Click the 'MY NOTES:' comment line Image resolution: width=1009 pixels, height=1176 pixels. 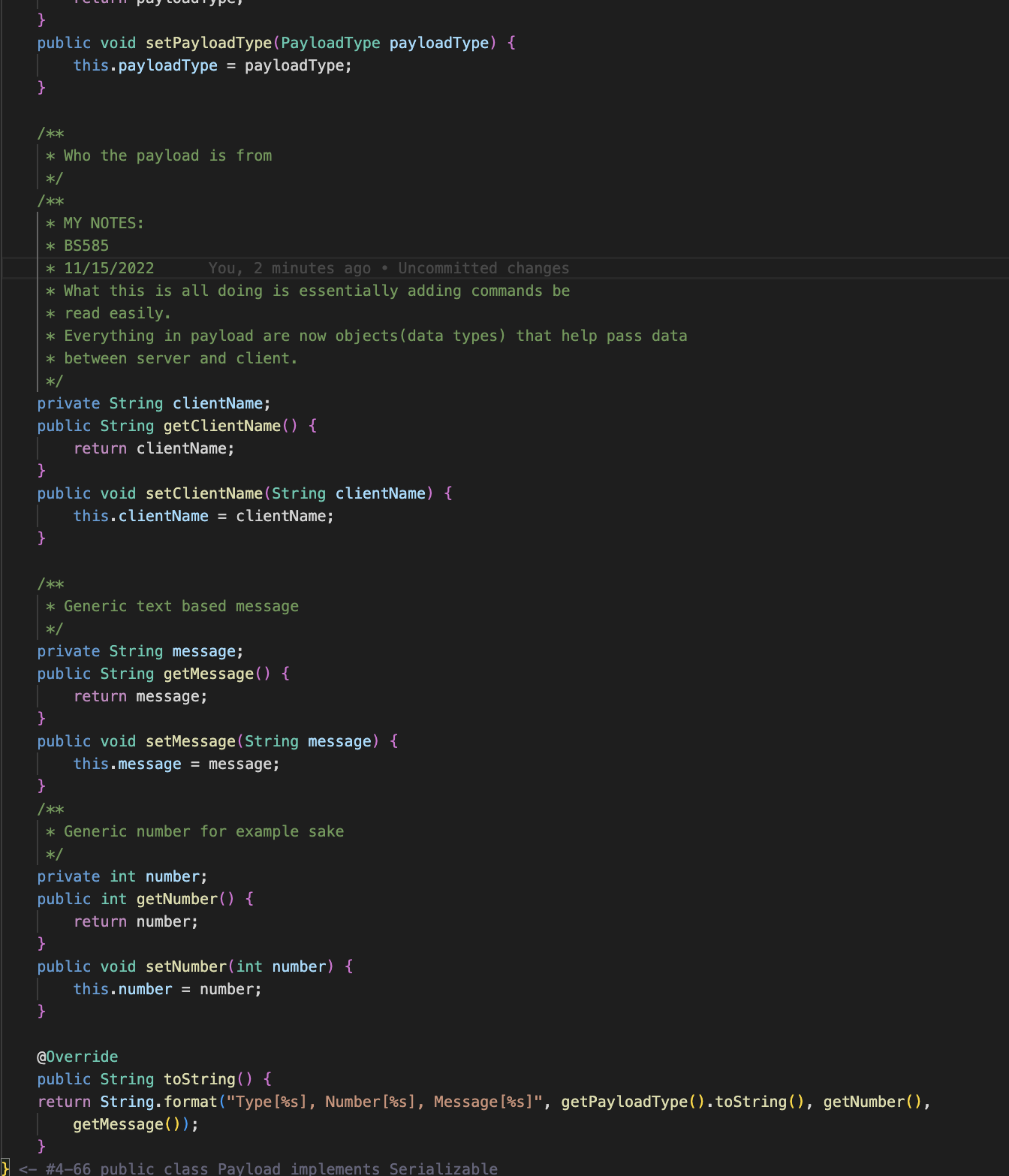pos(104,223)
